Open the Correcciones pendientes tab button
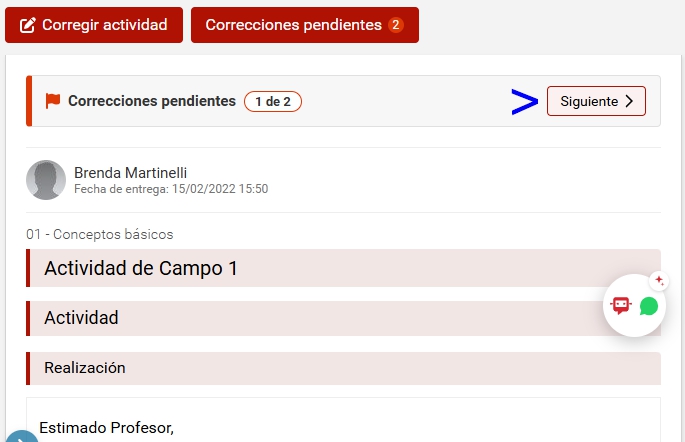Image resolution: width=685 pixels, height=442 pixels. [305, 25]
